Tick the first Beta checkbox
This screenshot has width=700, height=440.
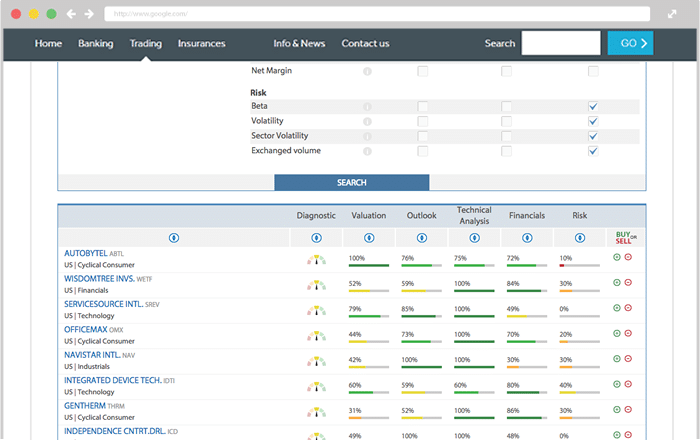[x=422, y=106]
